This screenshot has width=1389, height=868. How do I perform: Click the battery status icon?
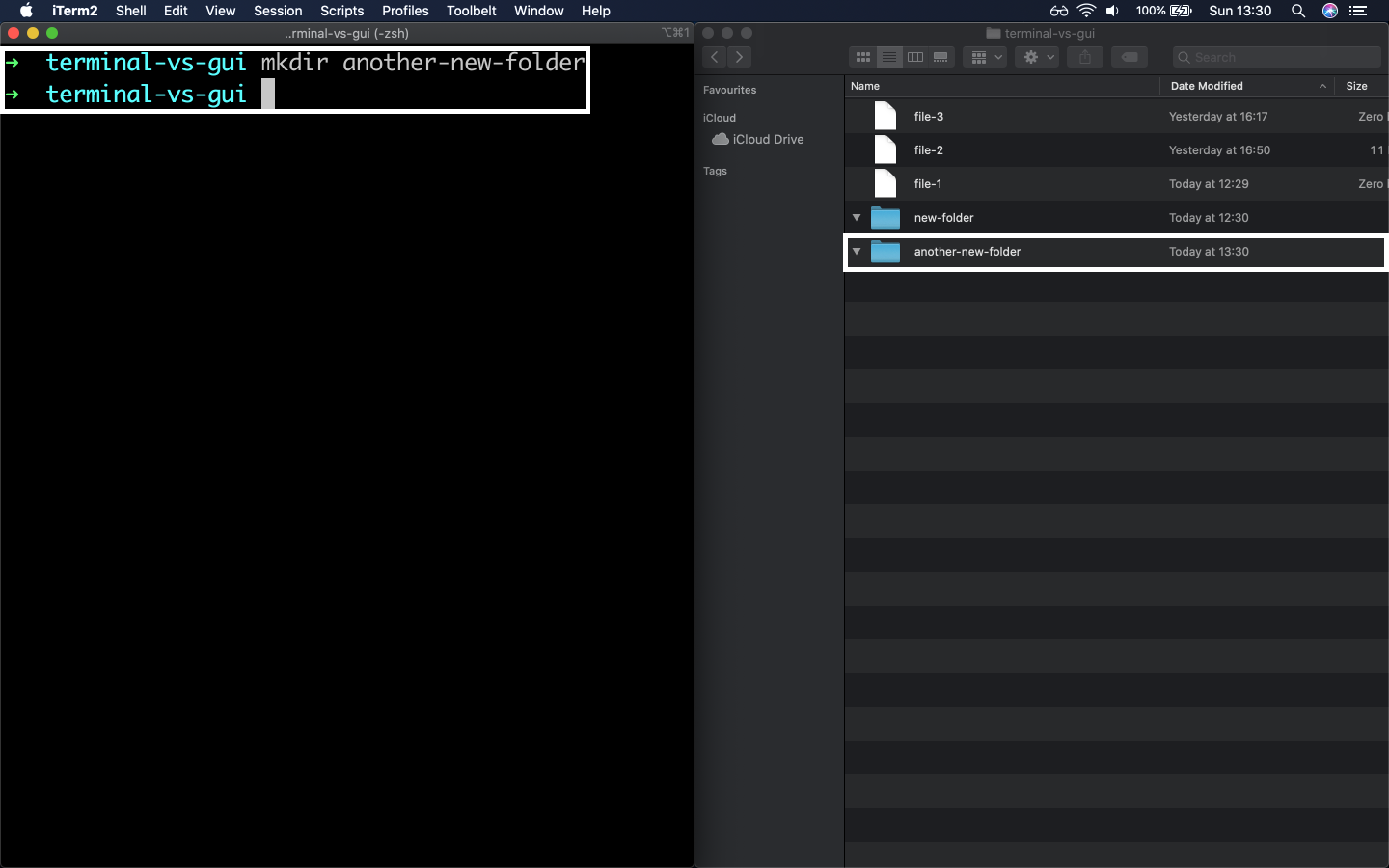click(1181, 11)
